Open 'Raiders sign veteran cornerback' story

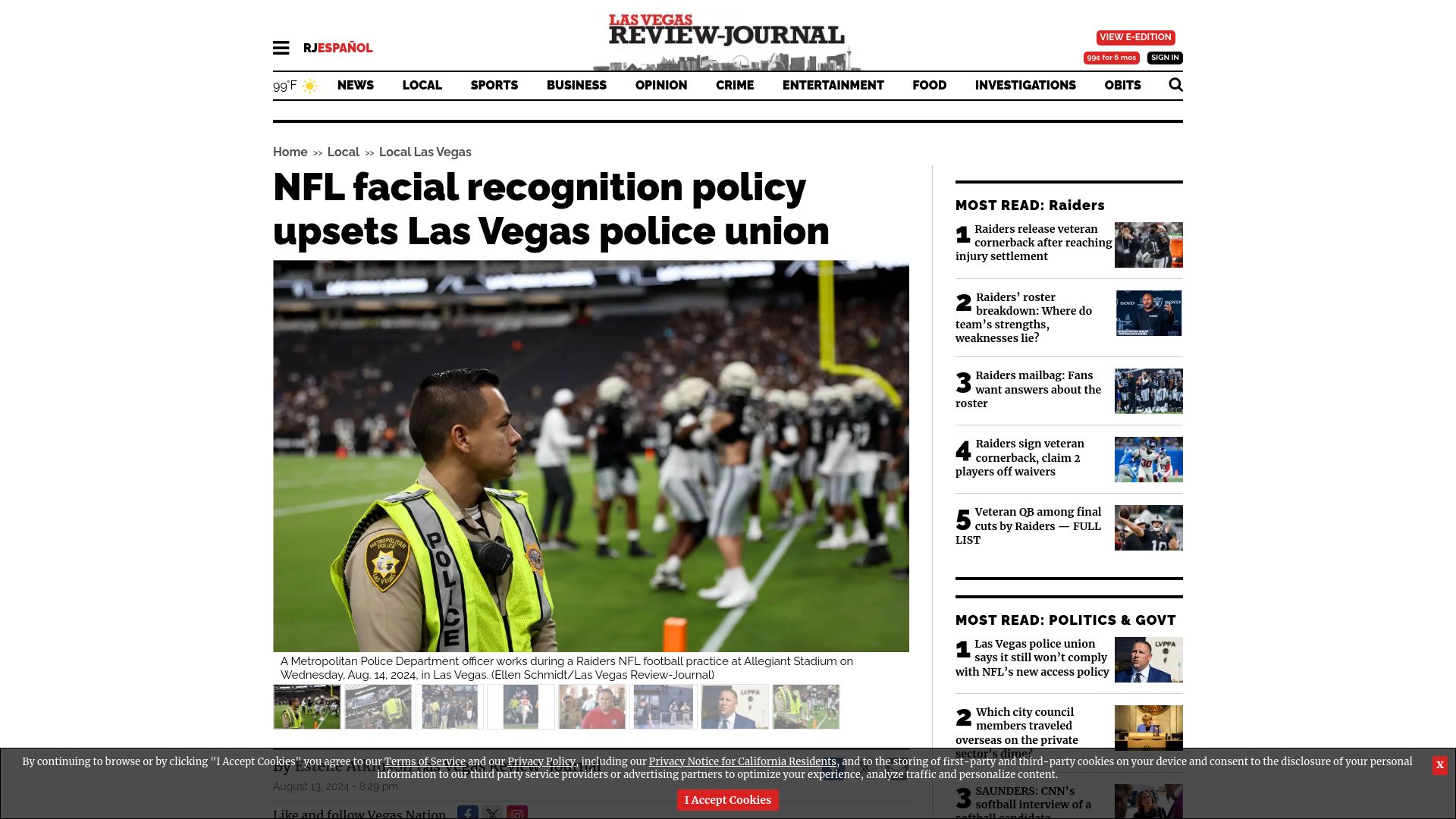pyautogui.click(x=1020, y=457)
